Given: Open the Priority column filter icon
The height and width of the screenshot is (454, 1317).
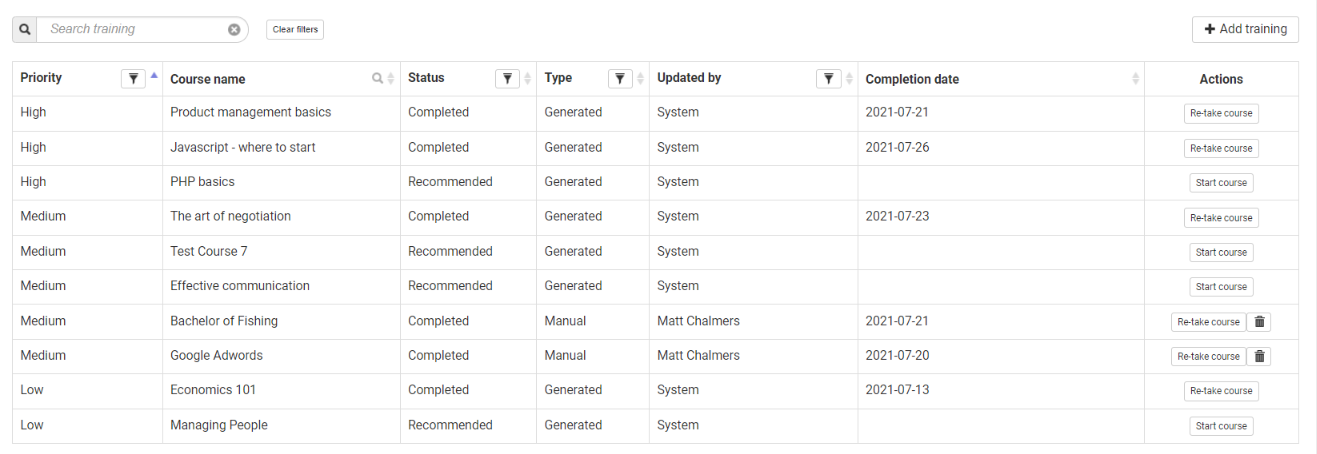Looking at the screenshot, I should click(133, 79).
